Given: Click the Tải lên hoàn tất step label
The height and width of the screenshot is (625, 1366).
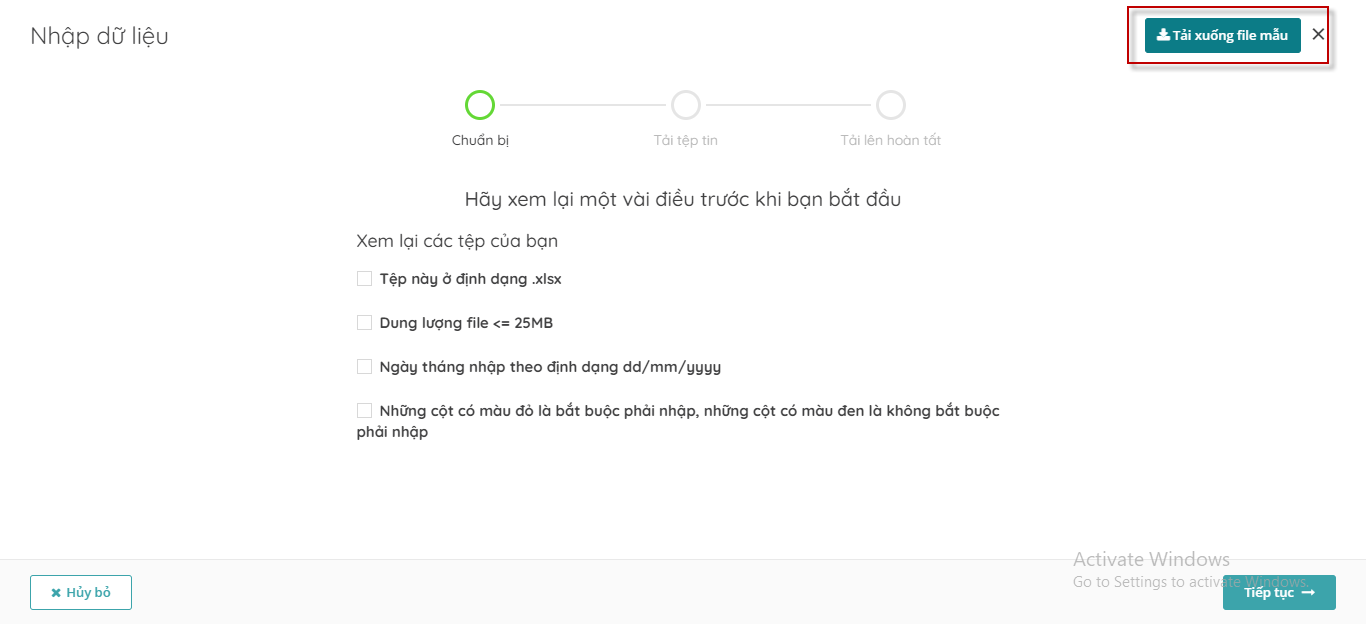Looking at the screenshot, I should click(x=891, y=140).
